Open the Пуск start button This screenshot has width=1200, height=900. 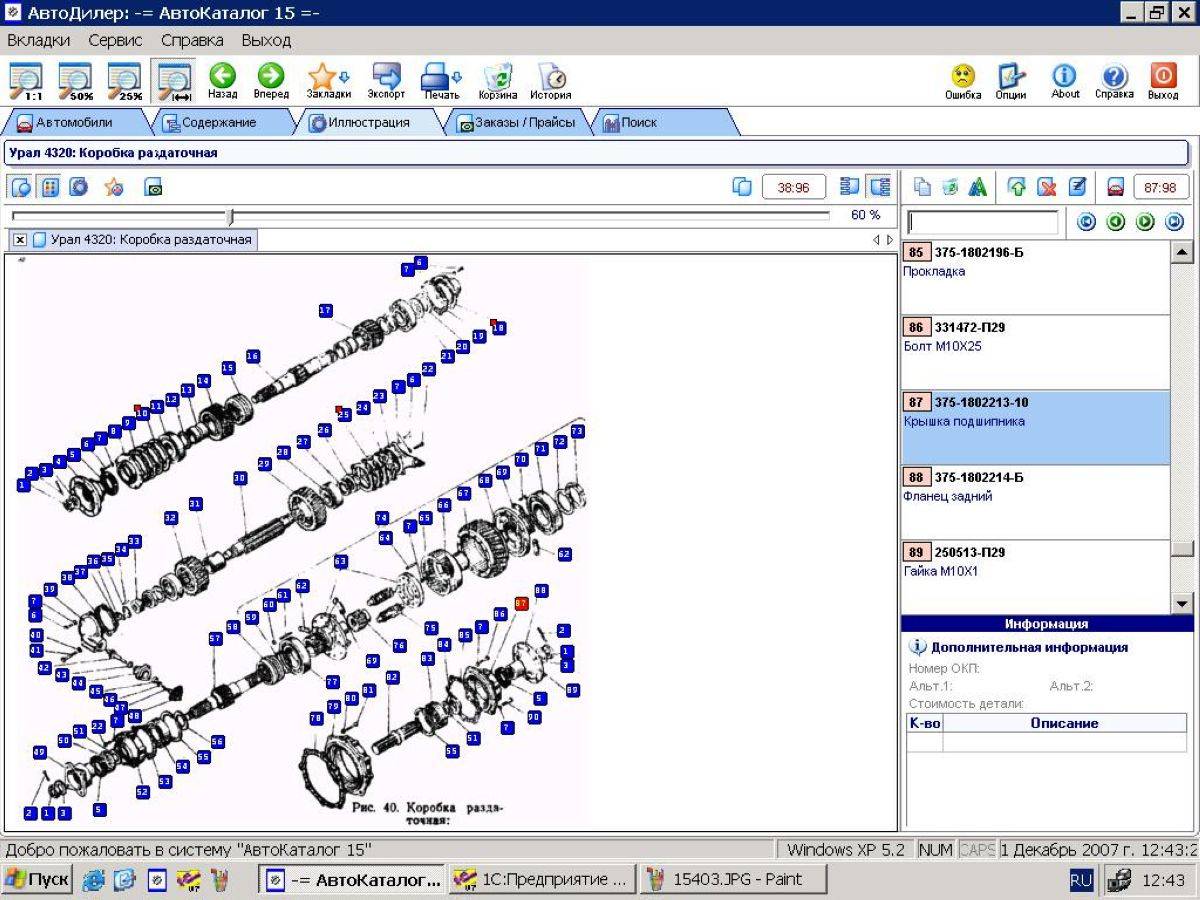(x=37, y=880)
